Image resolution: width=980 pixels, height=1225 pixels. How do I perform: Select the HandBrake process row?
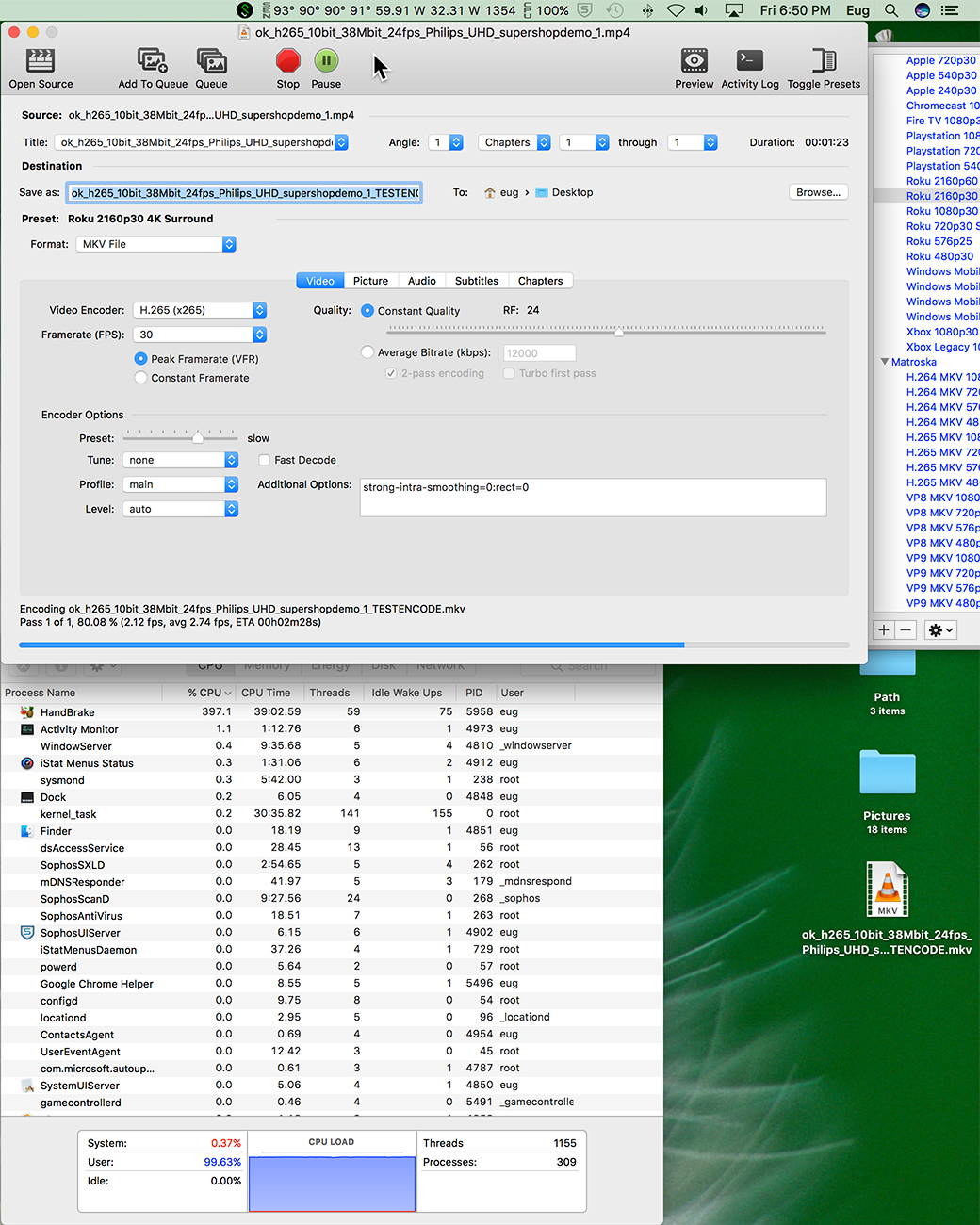pos(330,712)
